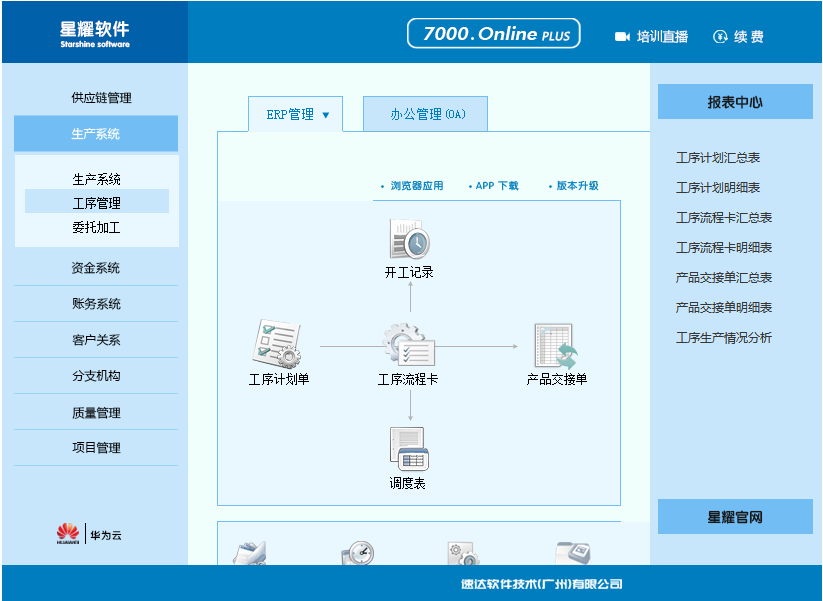
Task: Open the 产品交接单 spreadsheet icon
Action: [x=556, y=346]
